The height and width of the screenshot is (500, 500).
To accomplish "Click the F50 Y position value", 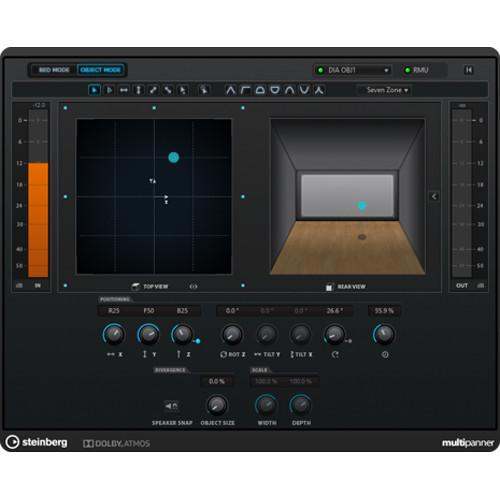I will point(149,311).
